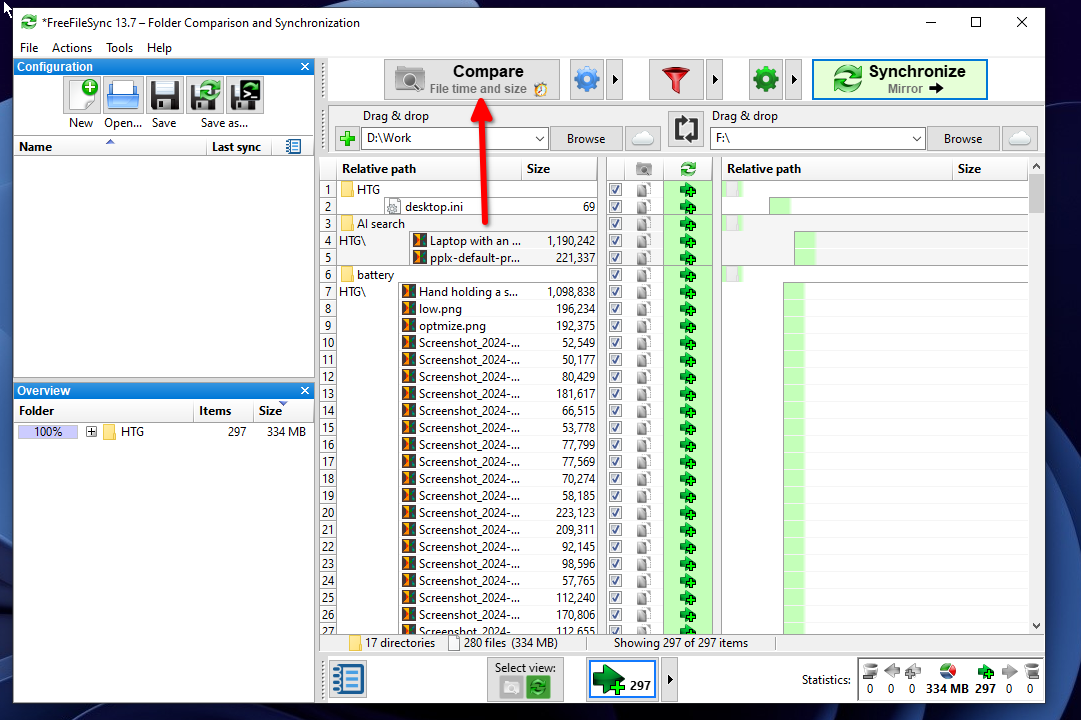Click the New configuration icon
This screenshot has width=1081, height=720.
(82, 95)
